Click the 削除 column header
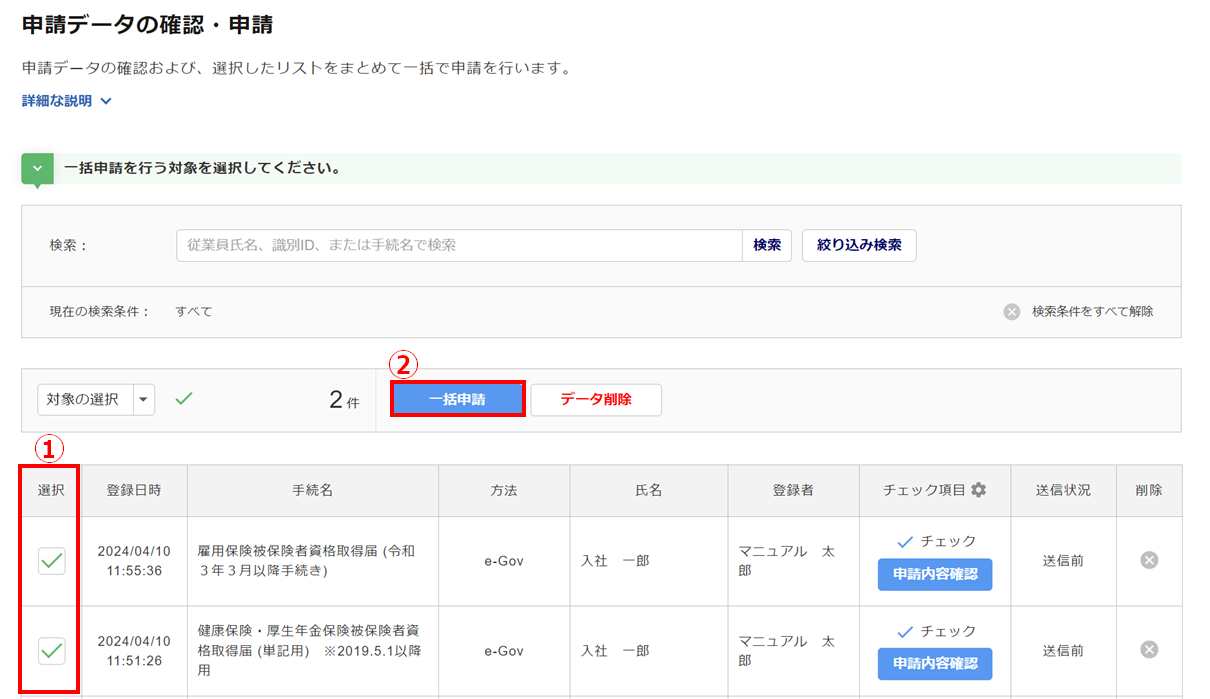This screenshot has height=699, width=1210. [x=1149, y=490]
